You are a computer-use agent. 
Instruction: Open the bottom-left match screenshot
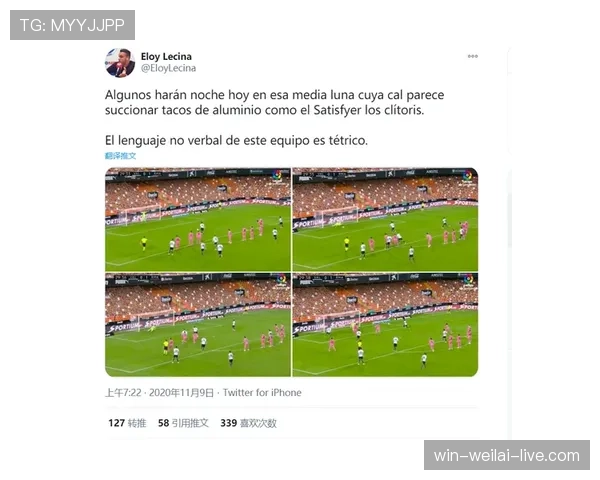coord(198,325)
